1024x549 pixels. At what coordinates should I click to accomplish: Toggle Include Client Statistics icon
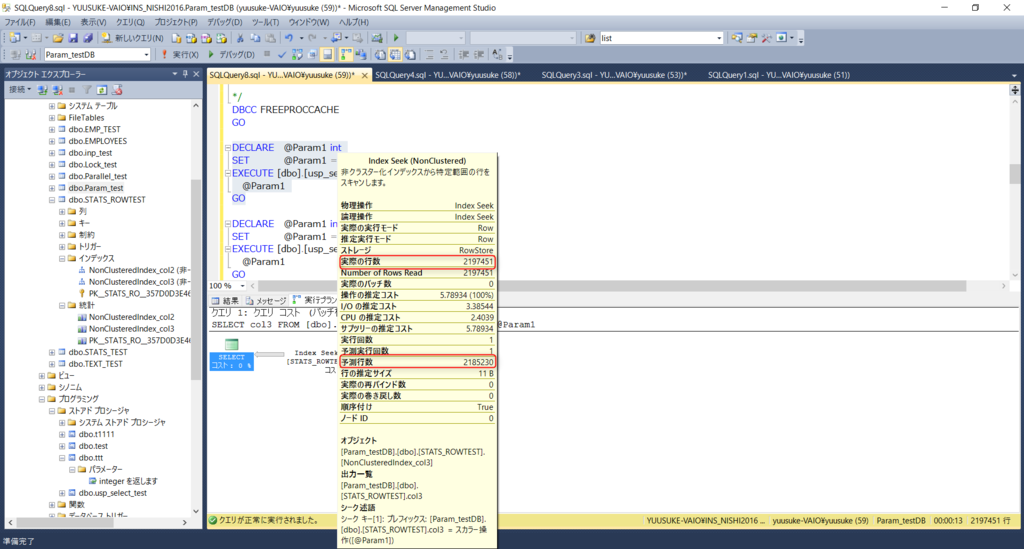click(360, 55)
